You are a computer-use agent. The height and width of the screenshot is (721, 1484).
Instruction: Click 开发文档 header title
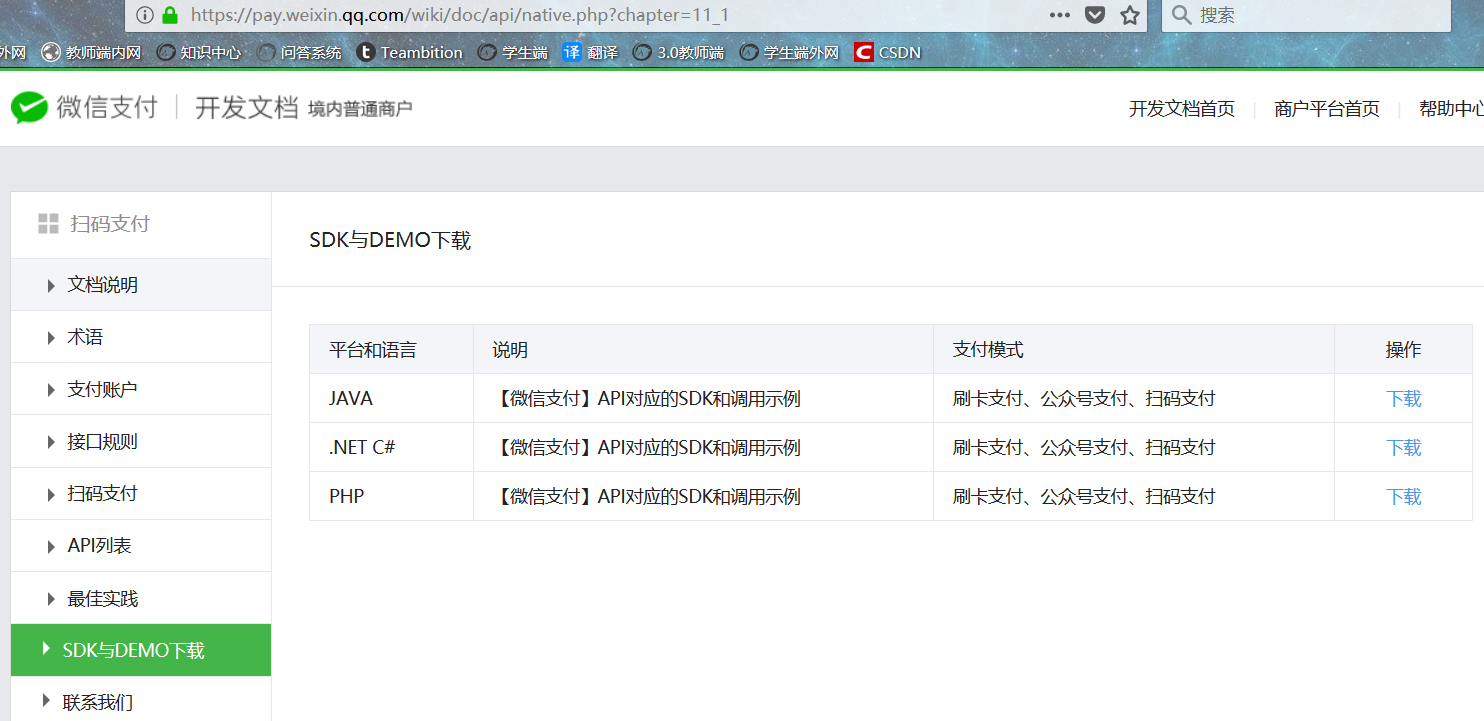tap(246, 107)
